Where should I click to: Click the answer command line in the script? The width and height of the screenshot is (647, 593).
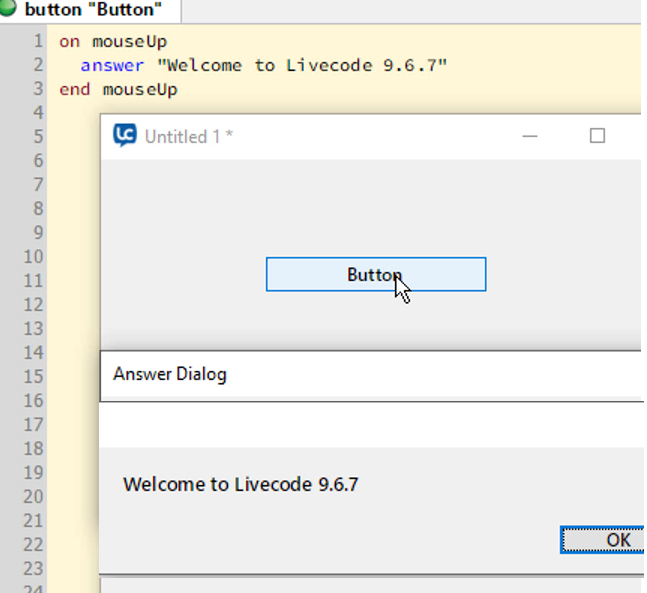pyautogui.click(x=264, y=66)
